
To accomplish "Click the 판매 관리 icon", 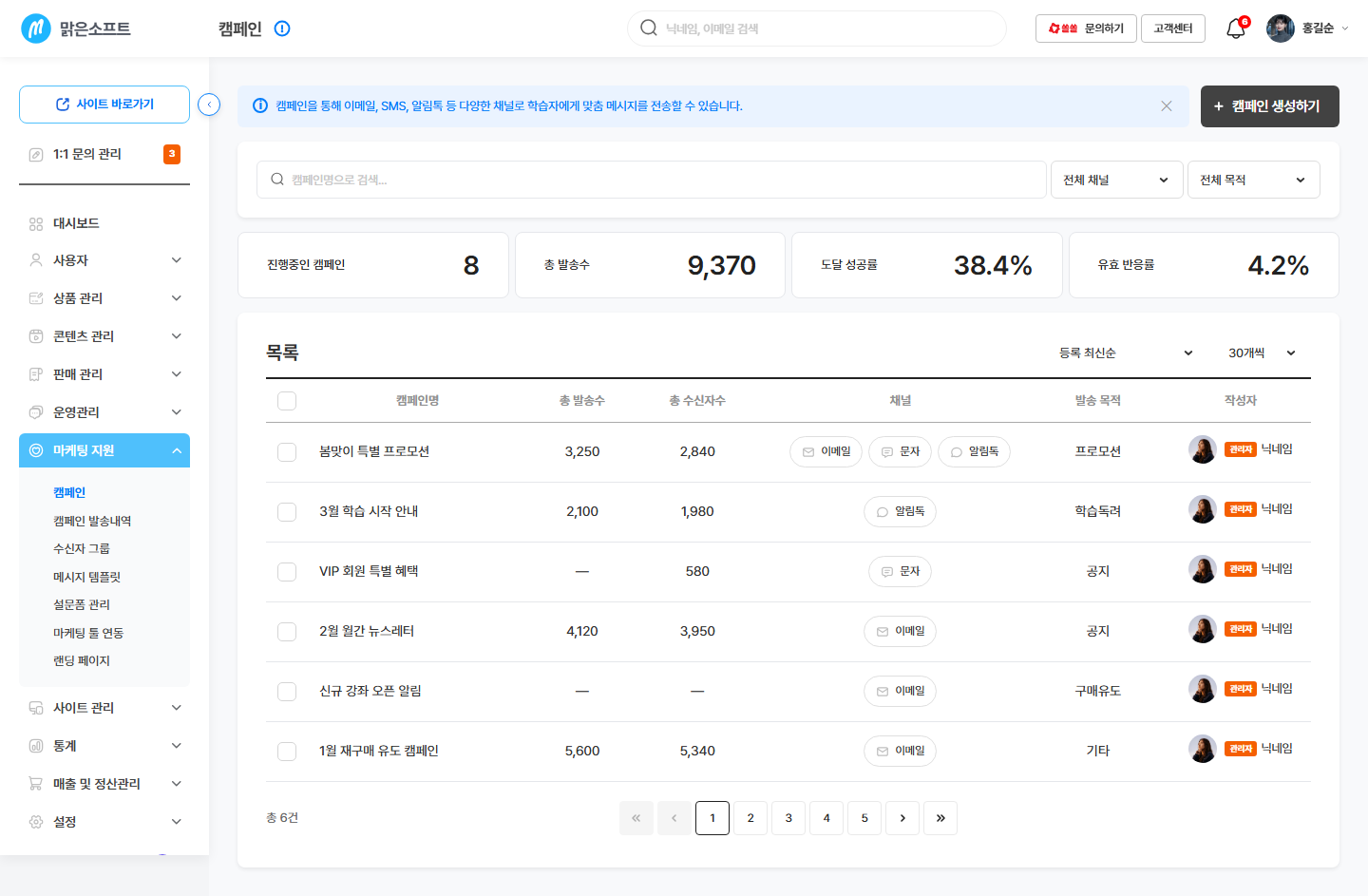I will (x=36, y=374).
